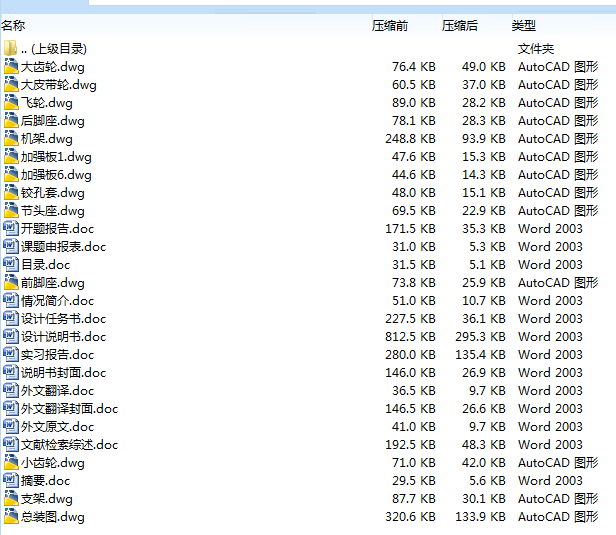
Task: Click the 节头座.dwg file icon
Action: click(x=11, y=211)
